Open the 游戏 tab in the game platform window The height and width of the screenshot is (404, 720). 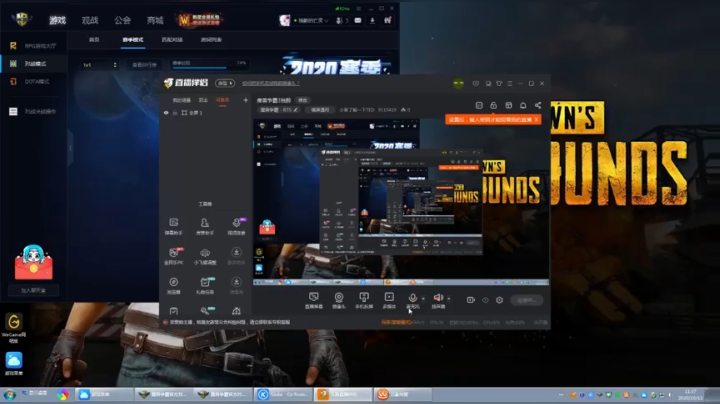(x=58, y=20)
